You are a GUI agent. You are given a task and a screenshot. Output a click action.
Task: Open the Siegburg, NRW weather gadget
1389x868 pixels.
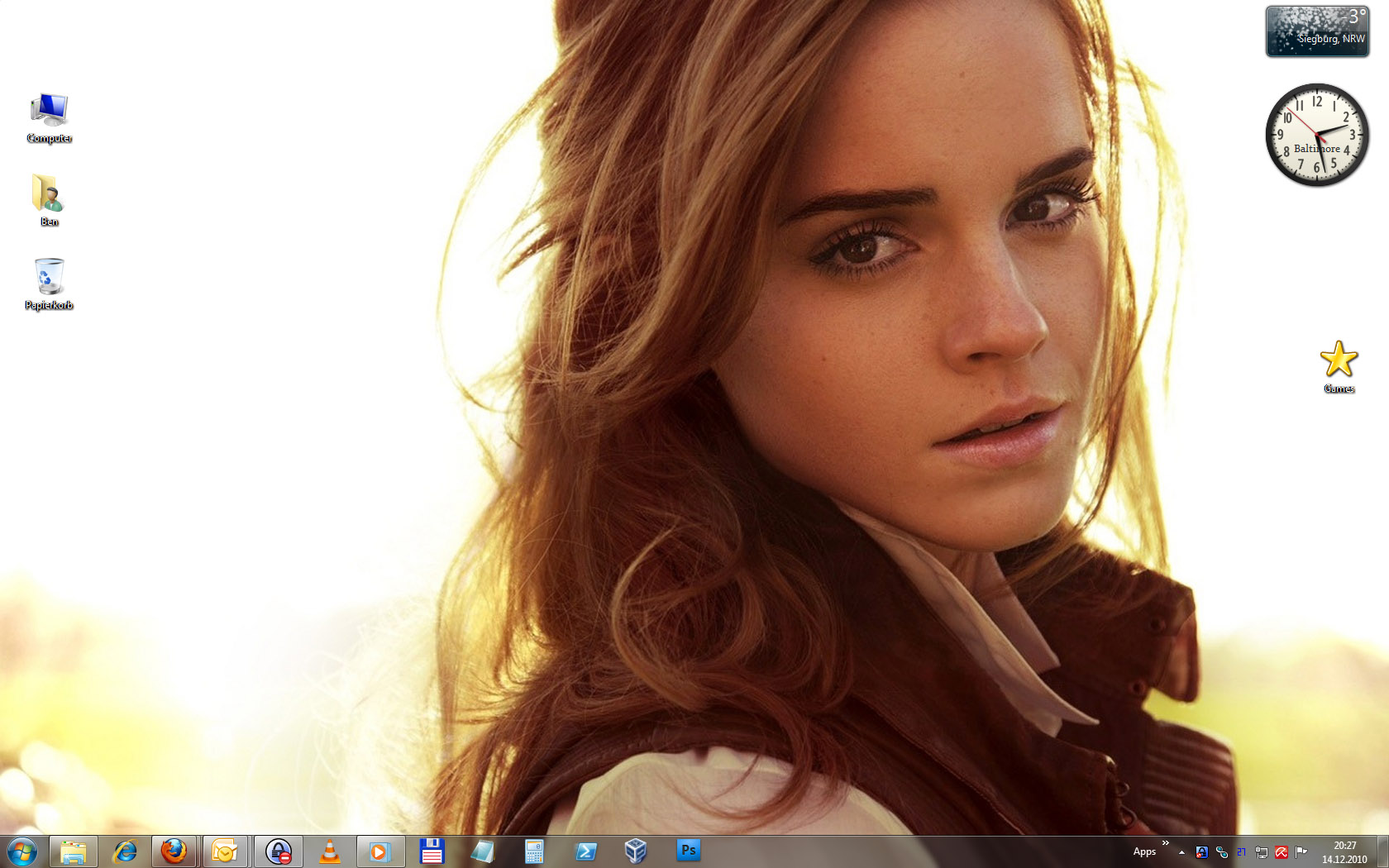1317,31
